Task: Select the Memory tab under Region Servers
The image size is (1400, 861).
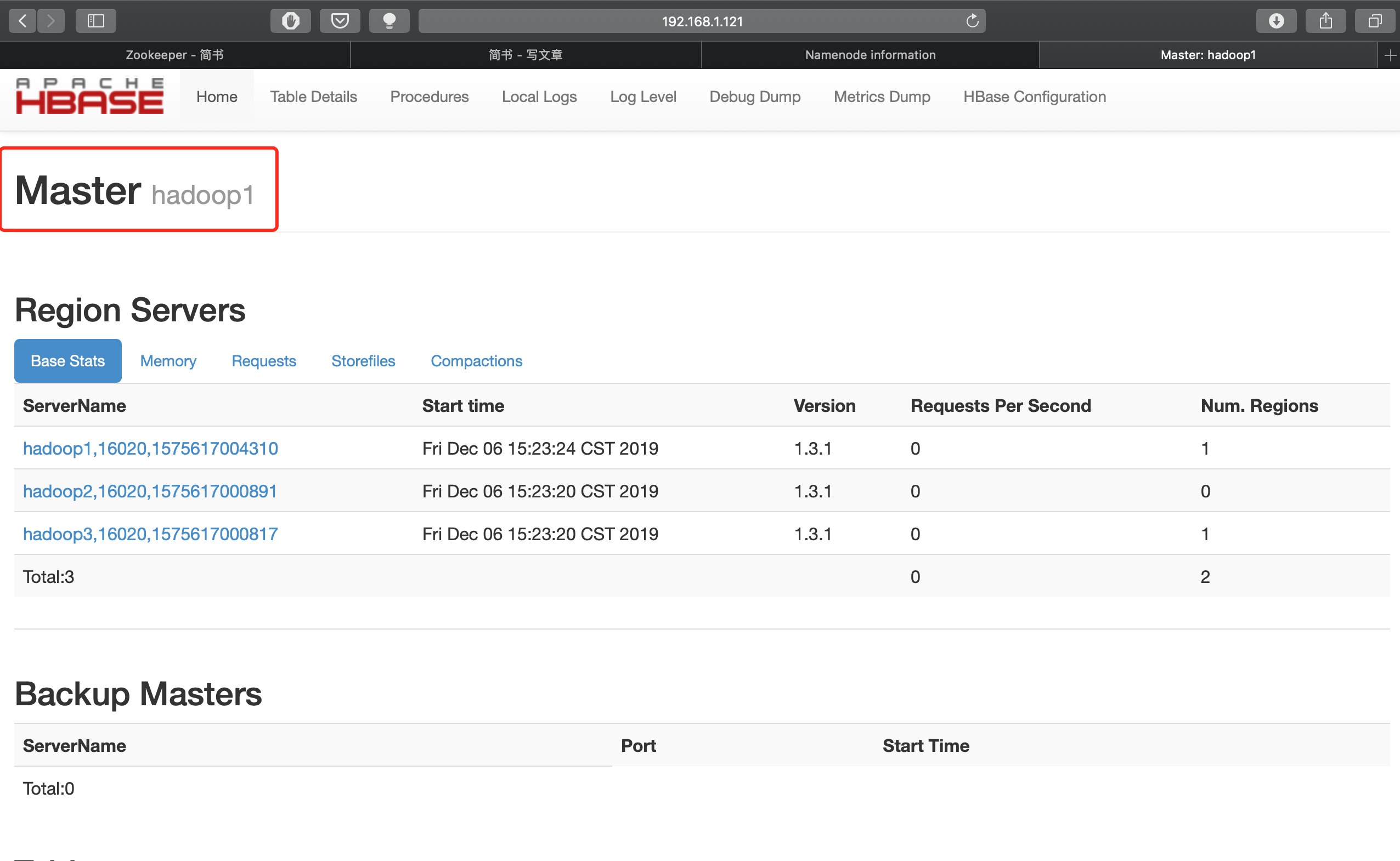Action: 168,361
